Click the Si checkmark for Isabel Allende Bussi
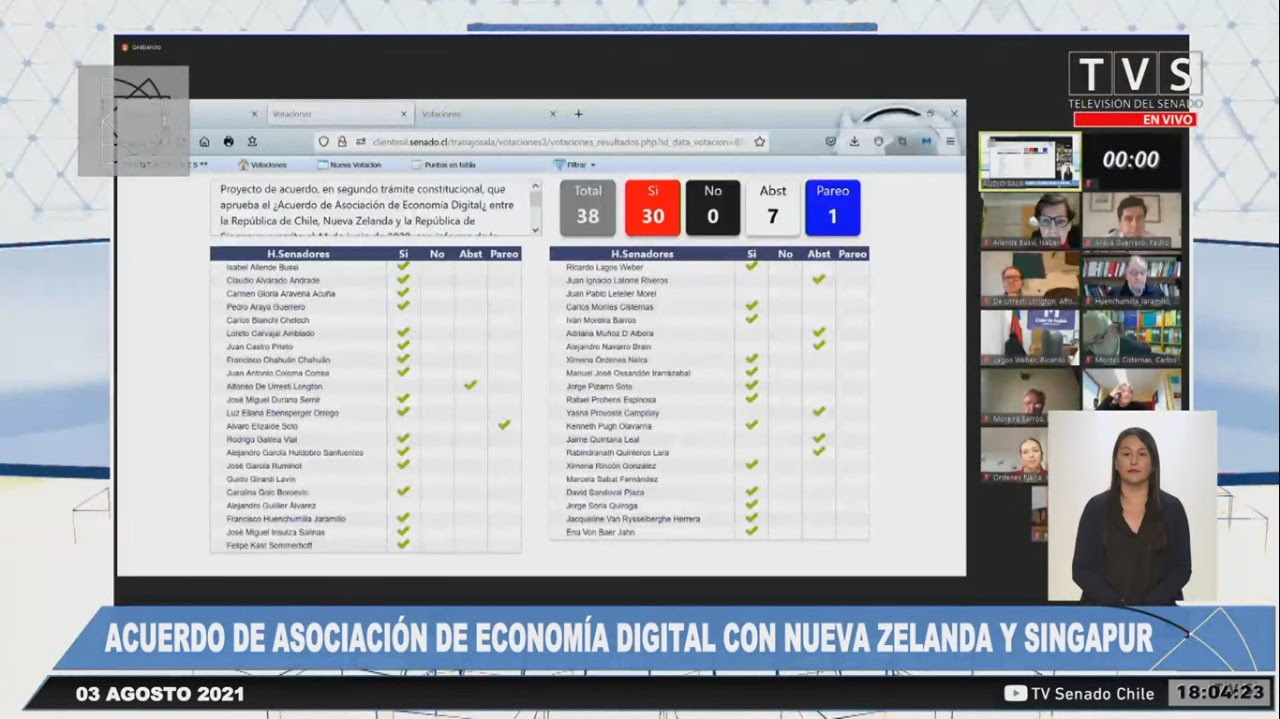 [403, 267]
